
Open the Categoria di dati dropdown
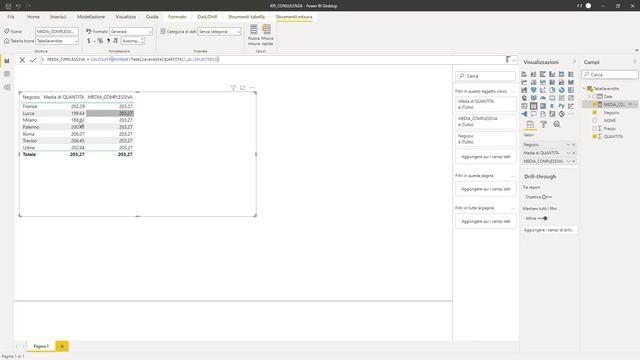click(219, 31)
